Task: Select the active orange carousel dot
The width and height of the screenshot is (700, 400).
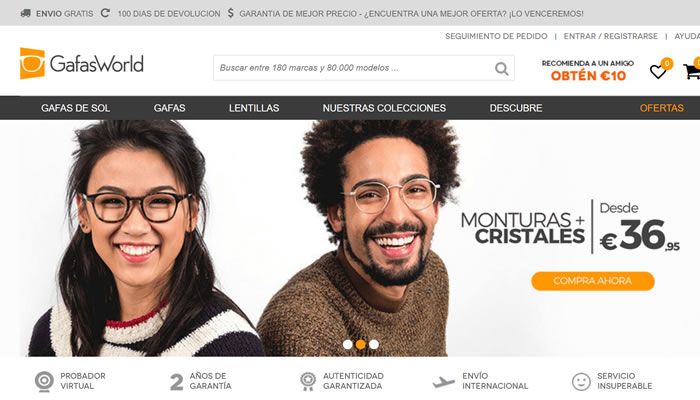Action: coord(361,344)
